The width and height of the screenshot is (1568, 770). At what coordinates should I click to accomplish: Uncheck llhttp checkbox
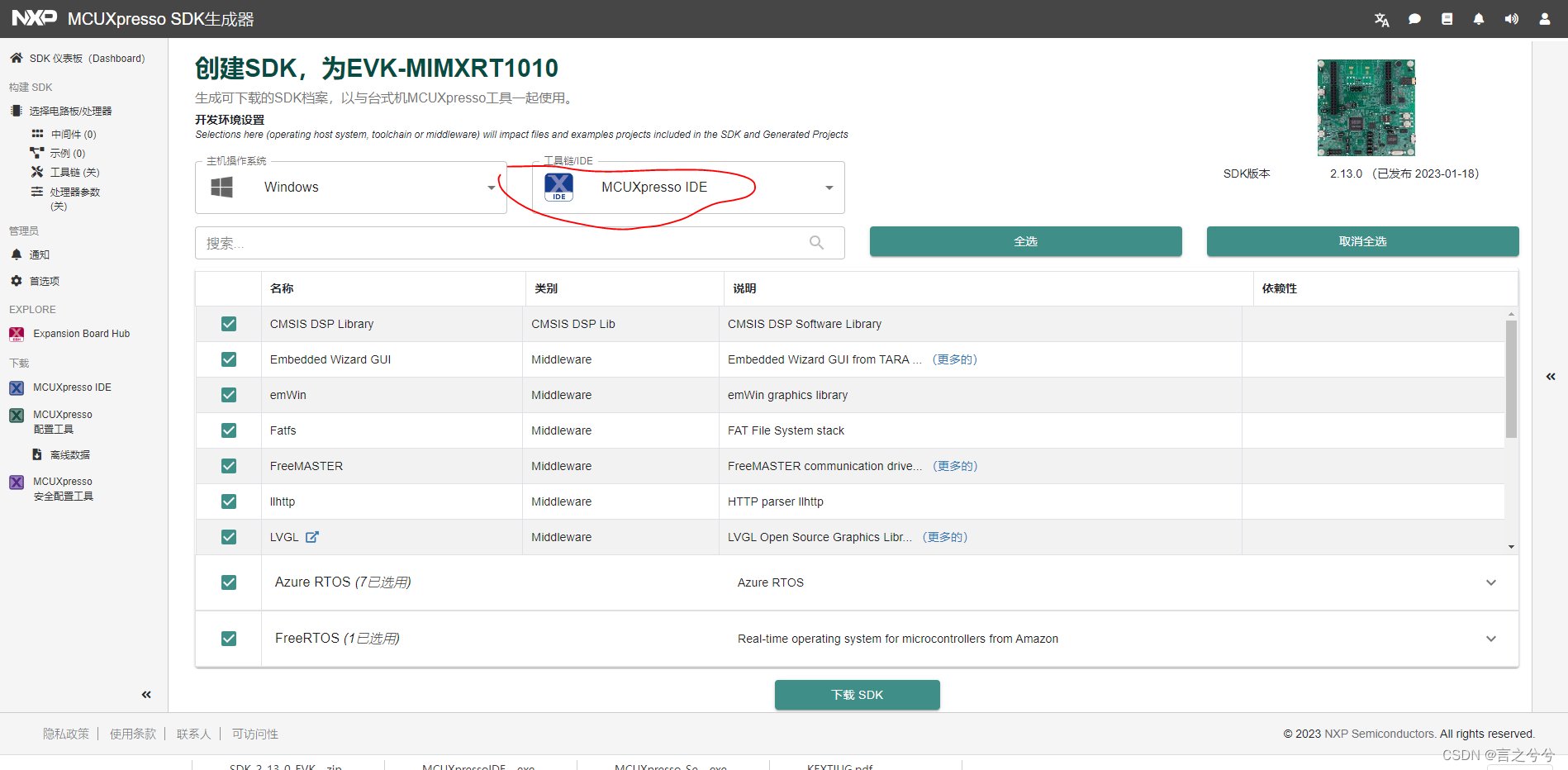(x=229, y=501)
